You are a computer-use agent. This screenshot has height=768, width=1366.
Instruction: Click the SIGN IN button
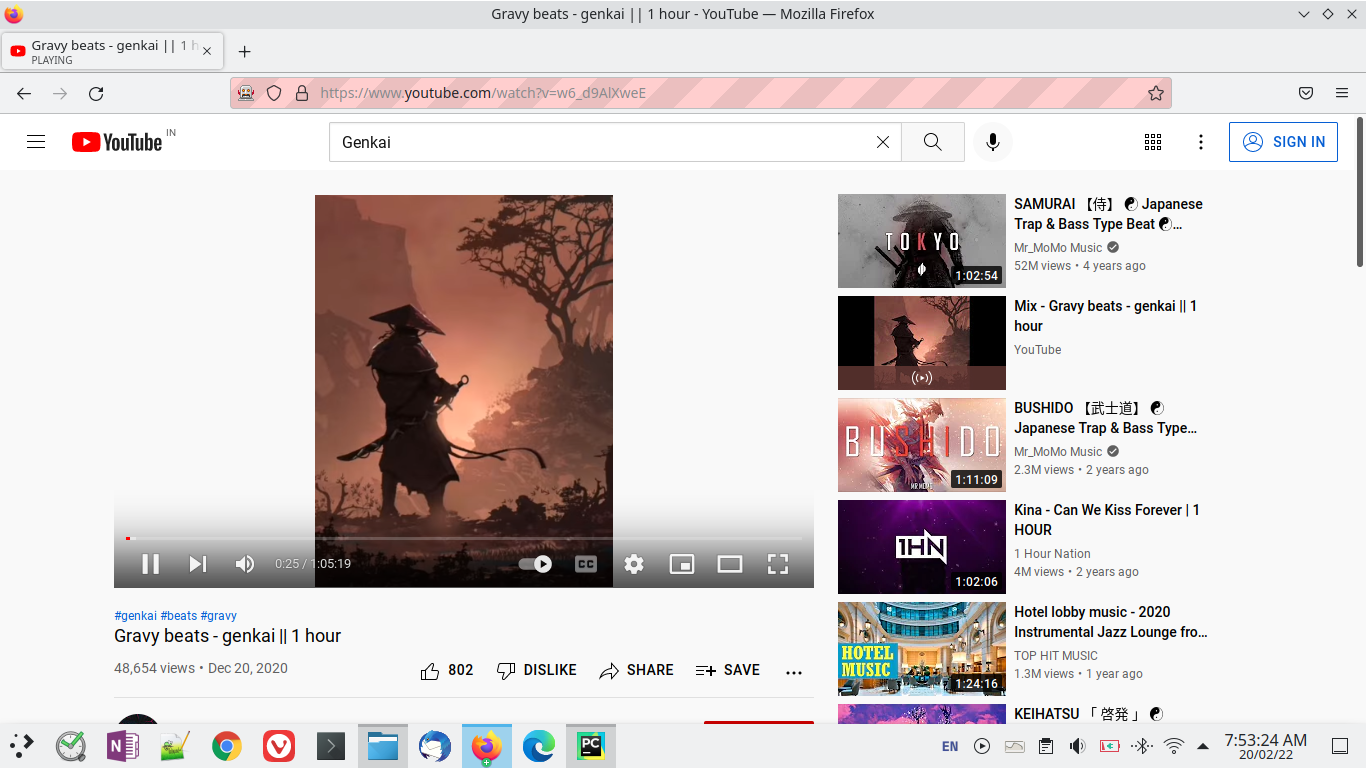[x=1283, y=142]
